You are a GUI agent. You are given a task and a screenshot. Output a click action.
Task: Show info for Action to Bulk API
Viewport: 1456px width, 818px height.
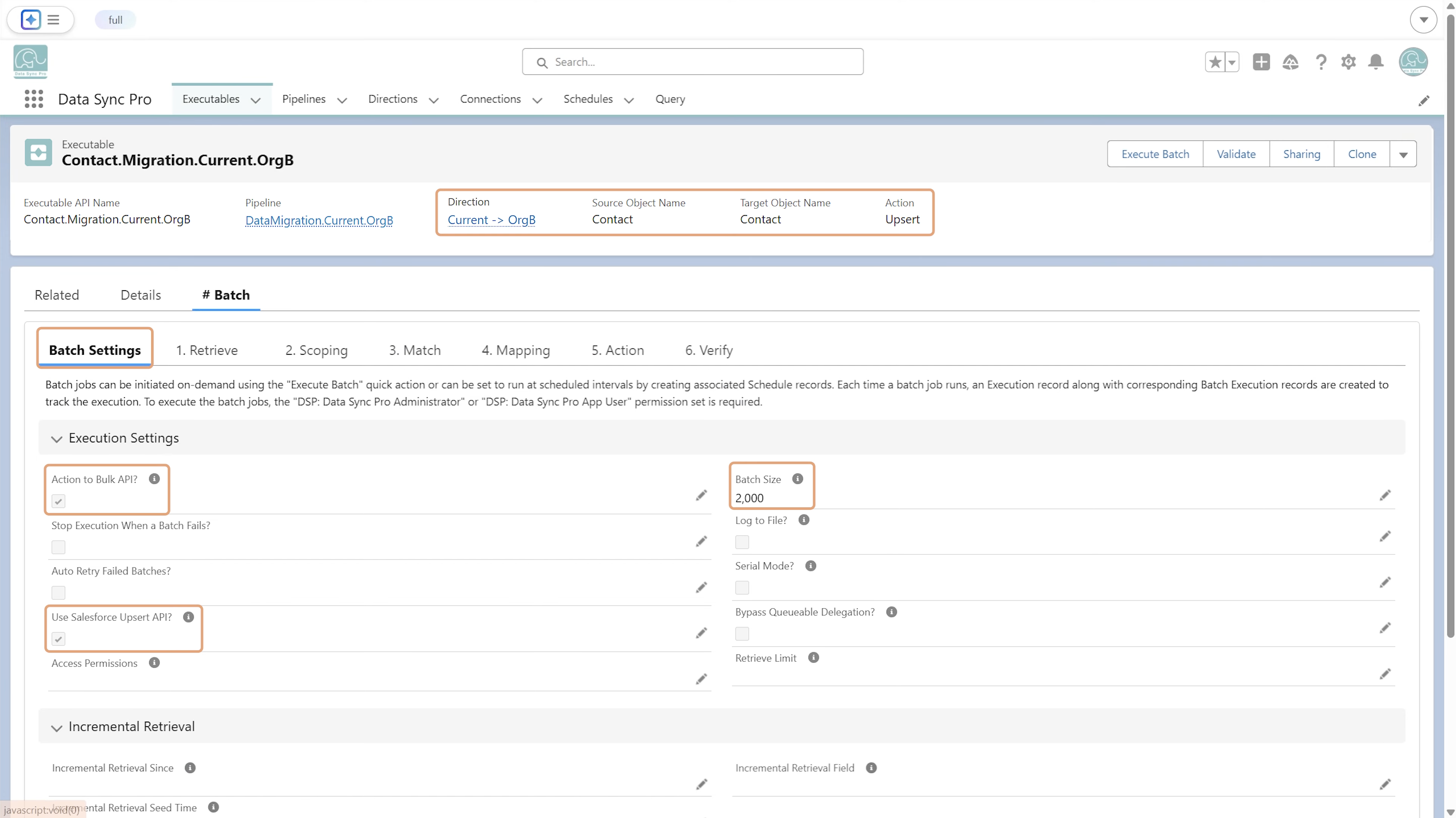click(x=154, y=478)
